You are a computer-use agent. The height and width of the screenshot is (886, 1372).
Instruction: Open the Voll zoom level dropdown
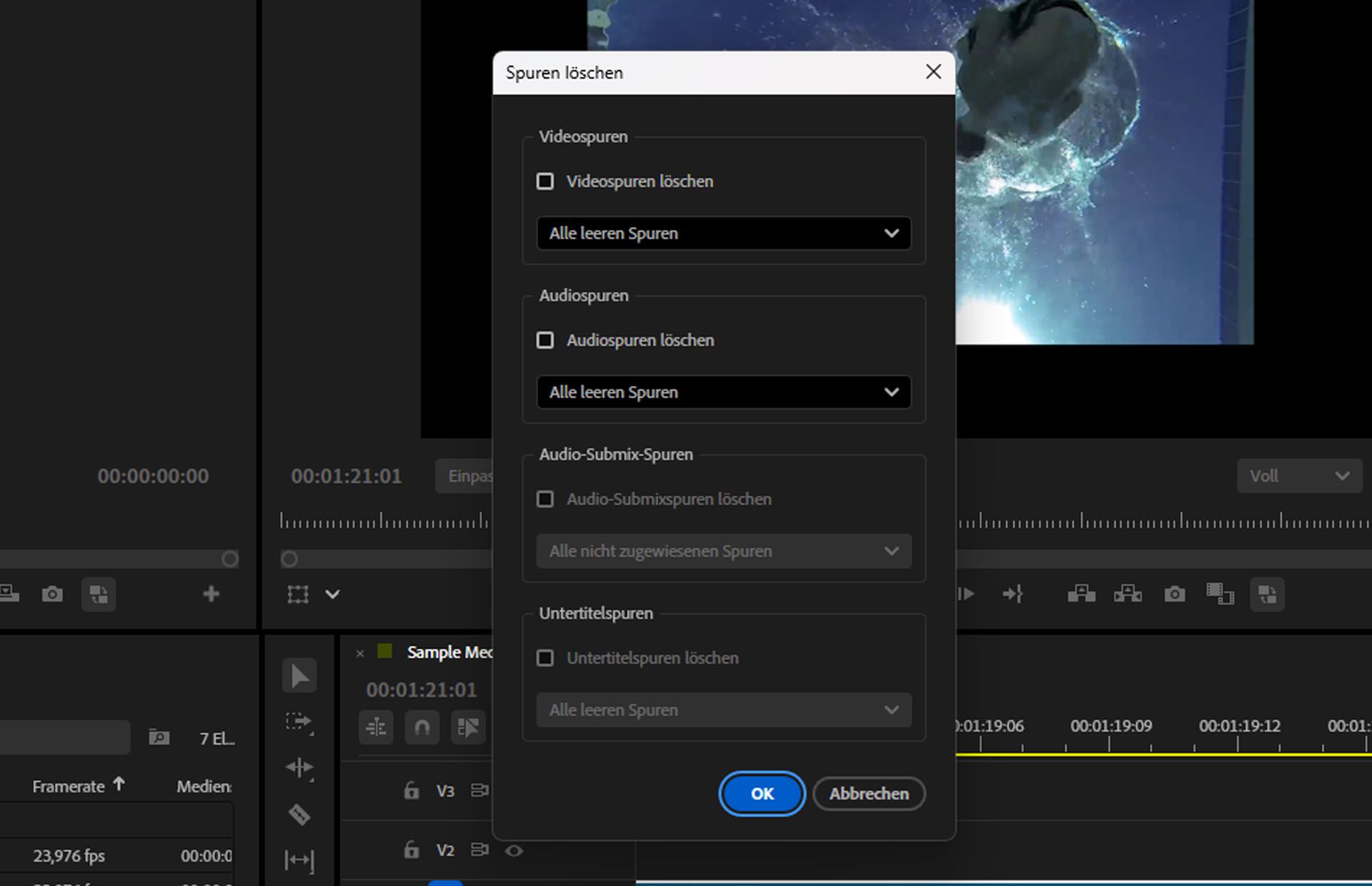1299,476
